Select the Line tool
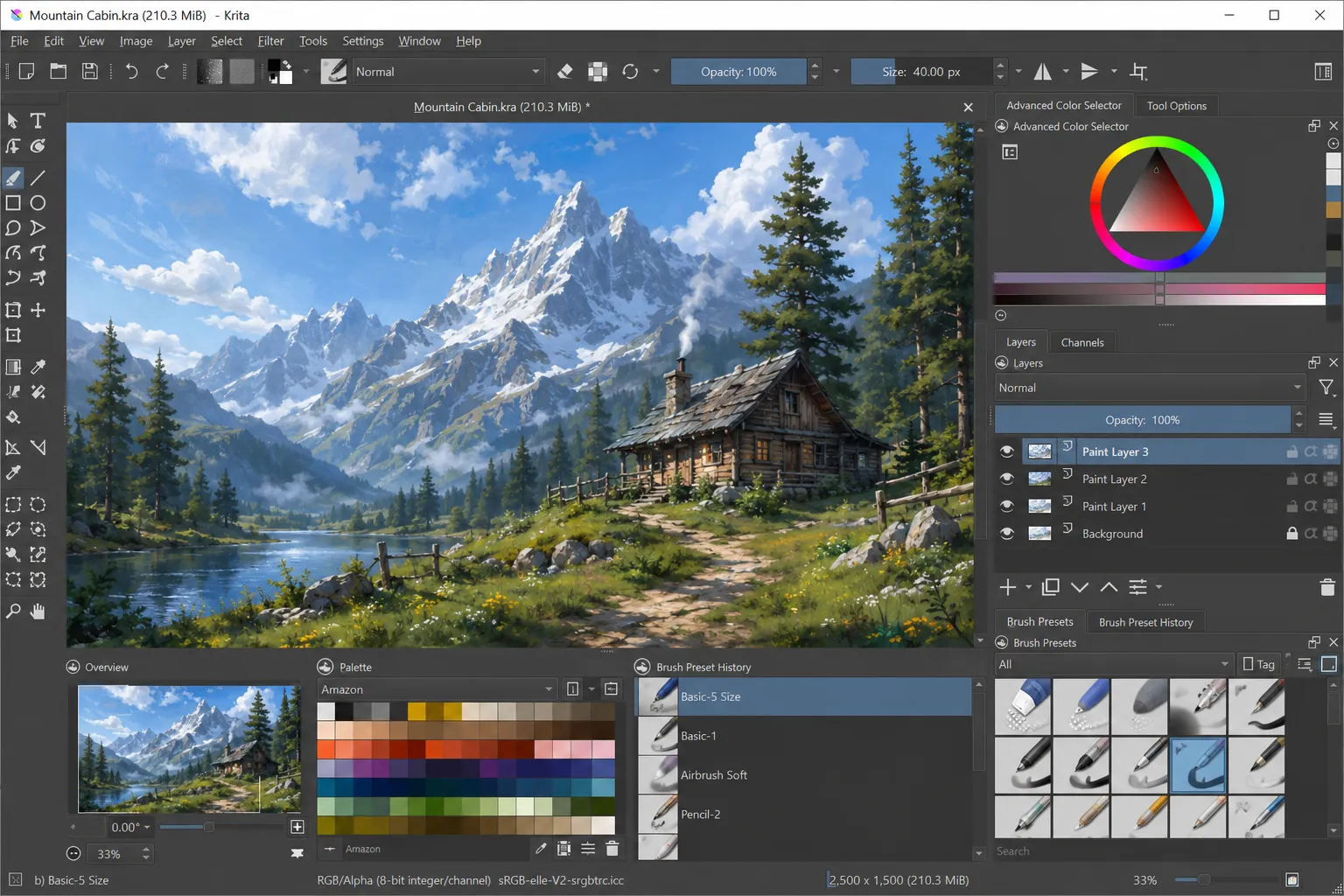Screen dimensions: 1344x896 [x=38, y=178]
